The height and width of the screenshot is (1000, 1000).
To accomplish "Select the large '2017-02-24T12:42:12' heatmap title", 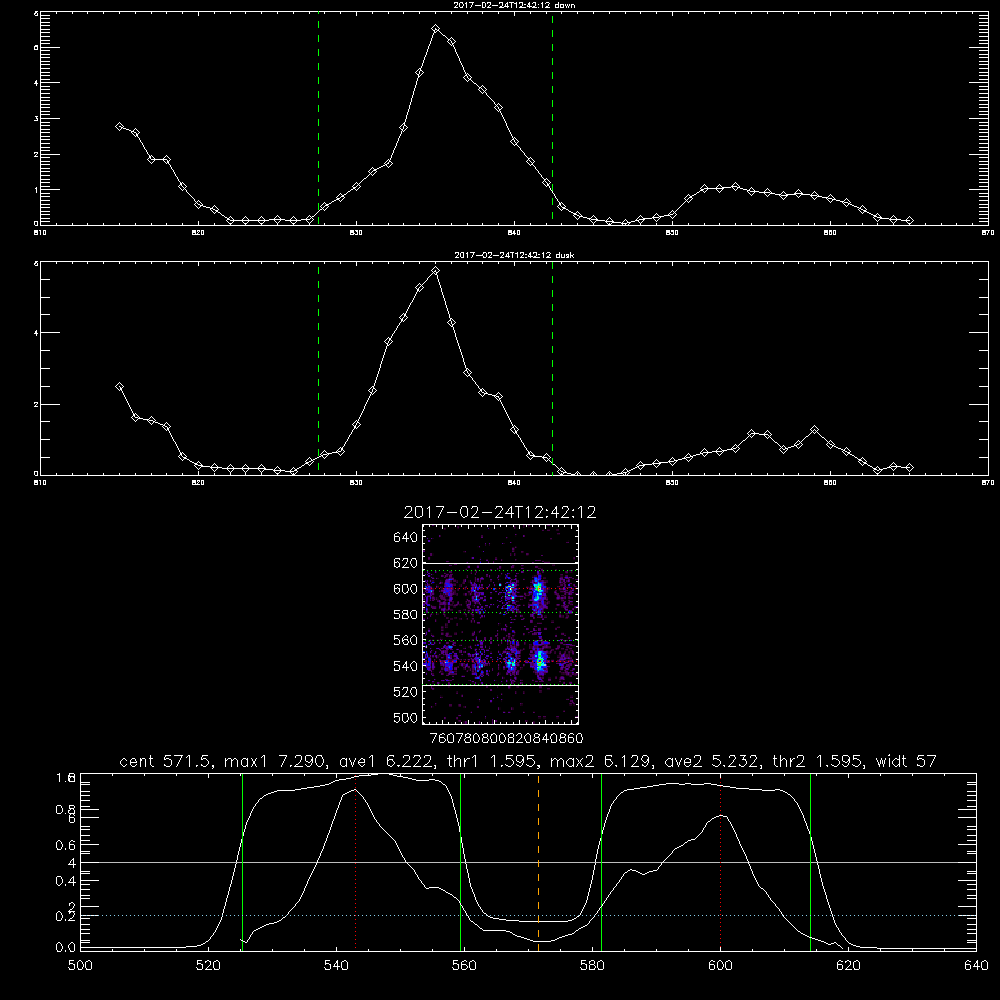I will tap(500, 513).
